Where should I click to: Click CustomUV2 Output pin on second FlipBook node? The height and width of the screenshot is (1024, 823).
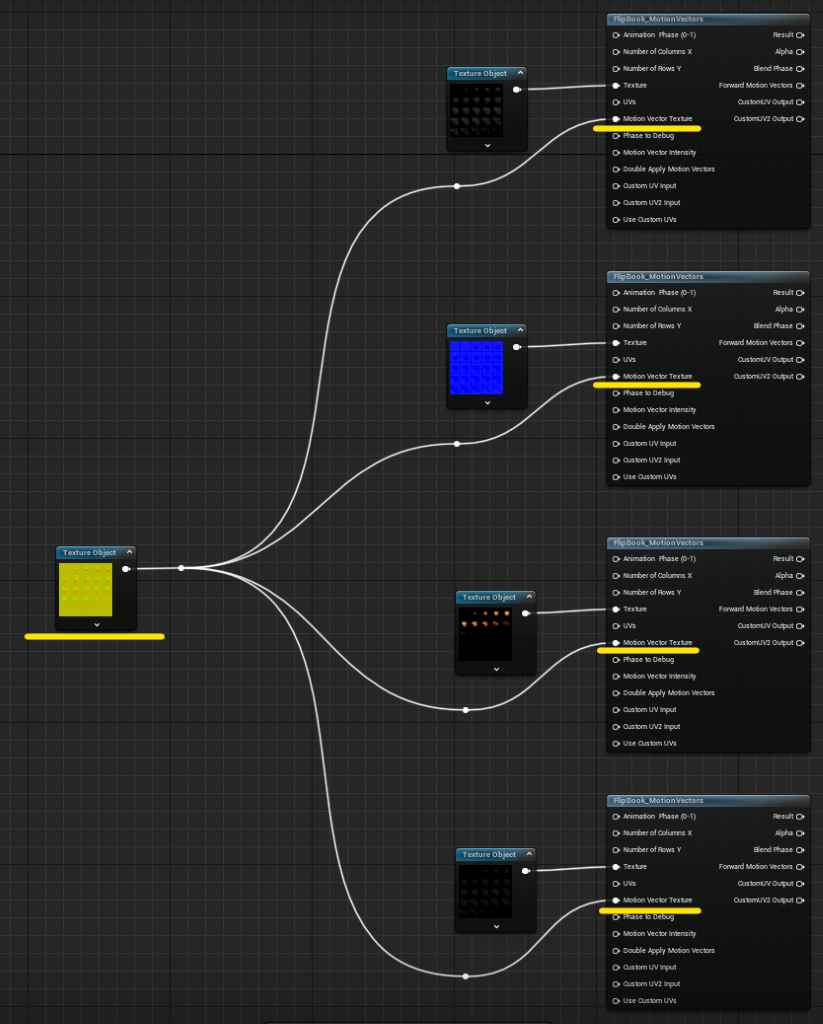800,376
